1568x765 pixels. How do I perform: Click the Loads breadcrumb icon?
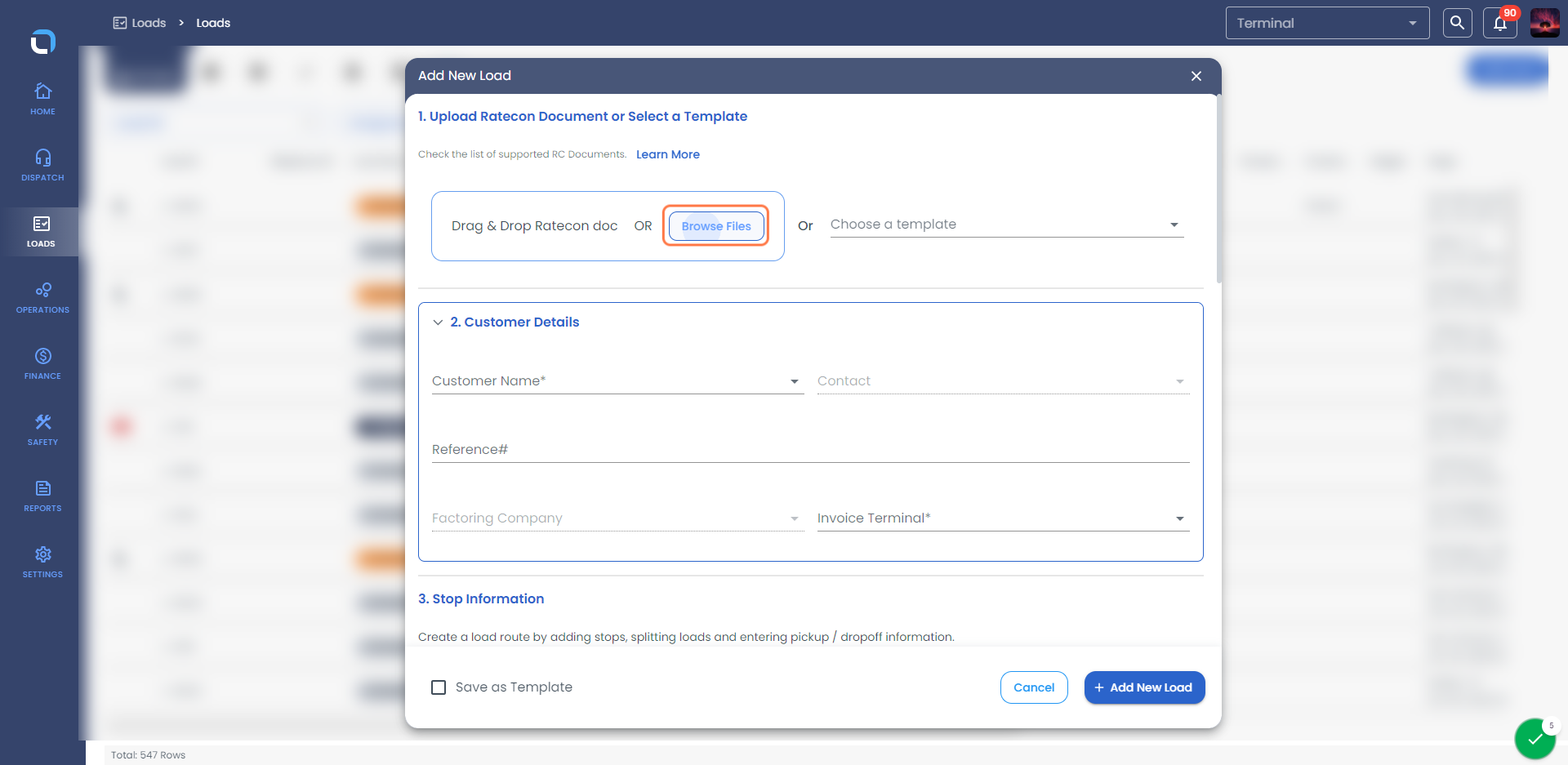click(x=120, y=23)
